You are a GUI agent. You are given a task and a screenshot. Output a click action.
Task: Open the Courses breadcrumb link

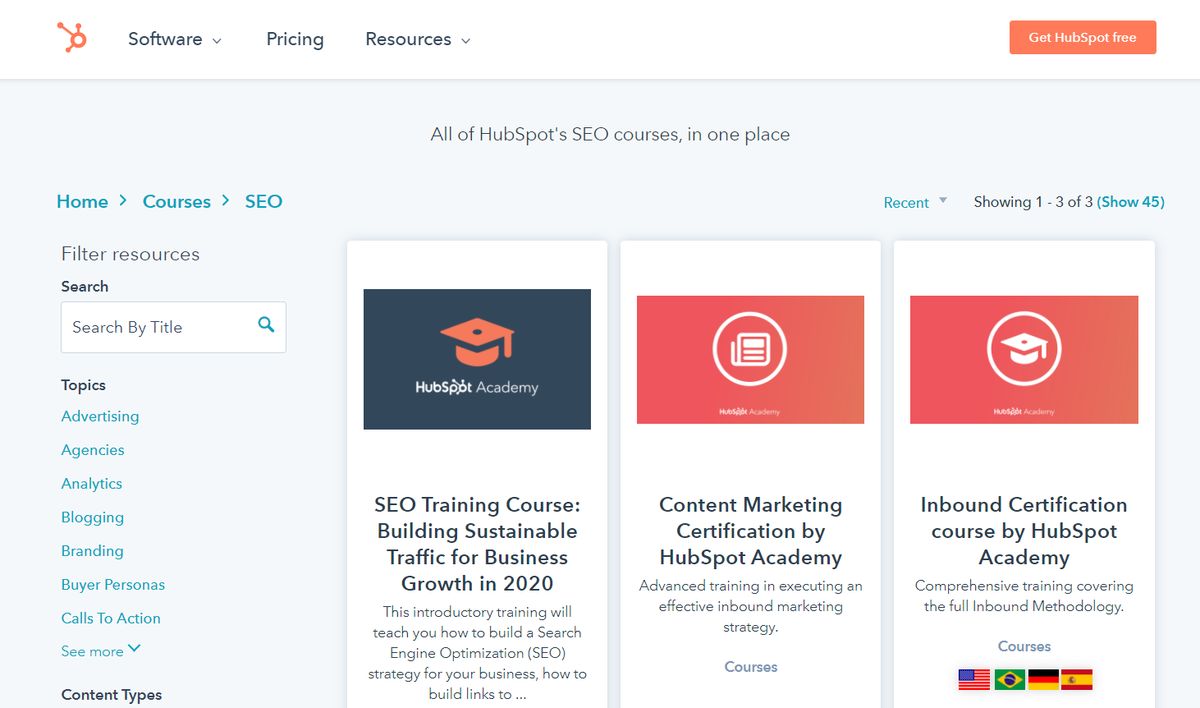[177, 201]
